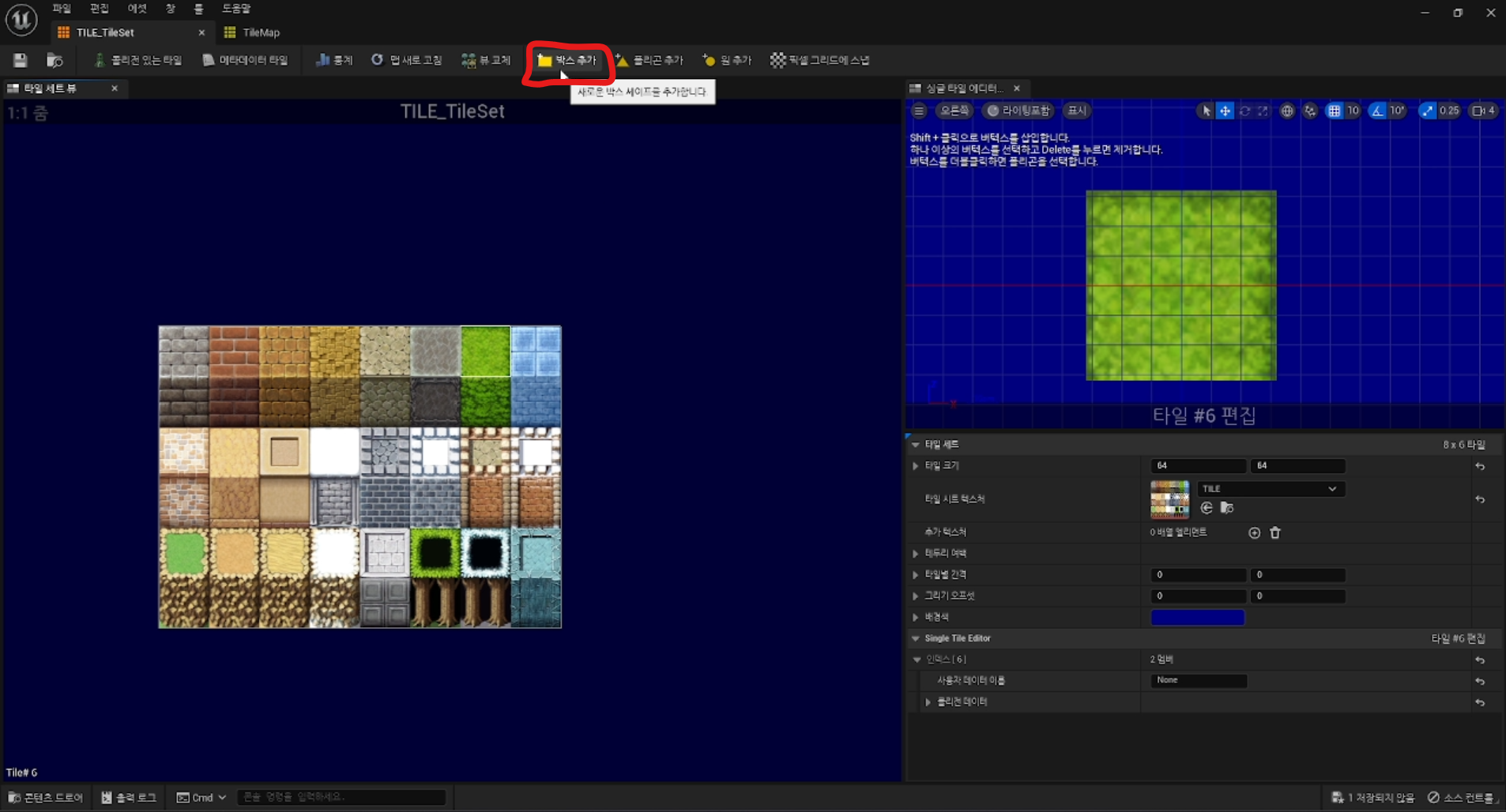Expand the 타일별 간격 property
1506x812 pixels.
(916, 575)
